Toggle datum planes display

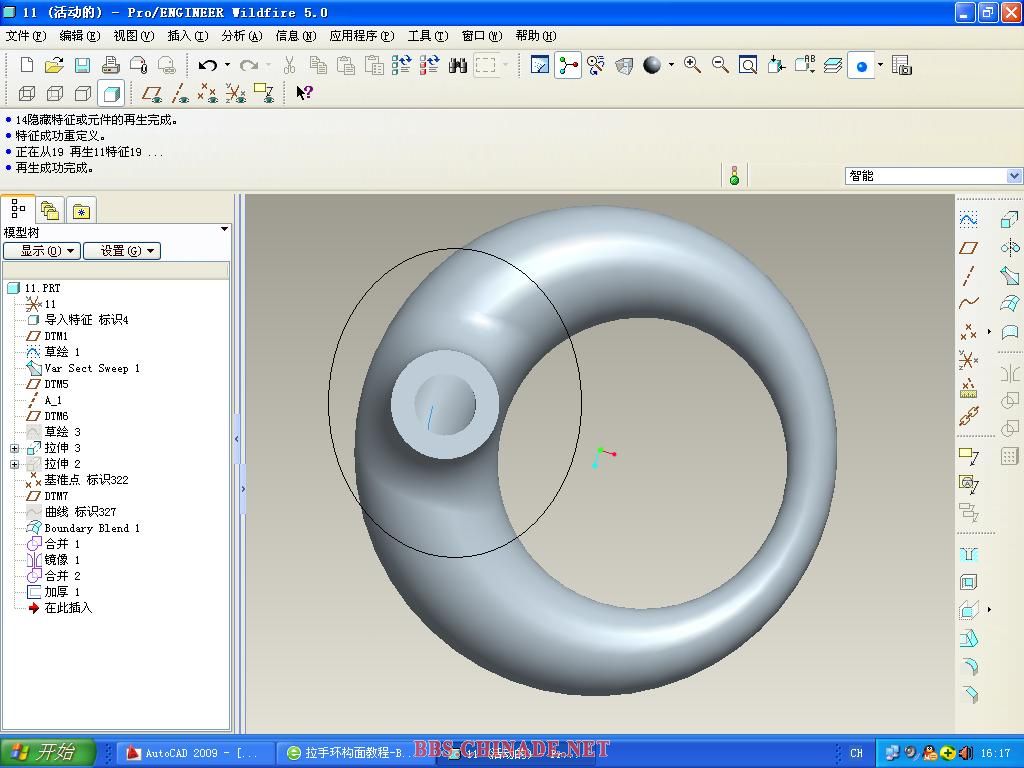pyautogui.click(x=152, y=94)
